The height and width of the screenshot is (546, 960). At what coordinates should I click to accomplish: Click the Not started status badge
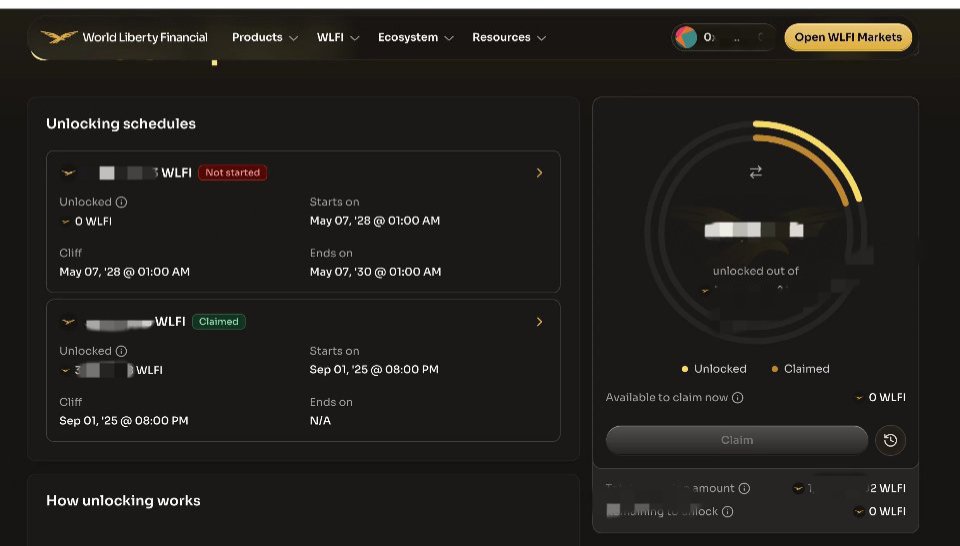pos(233,173)
